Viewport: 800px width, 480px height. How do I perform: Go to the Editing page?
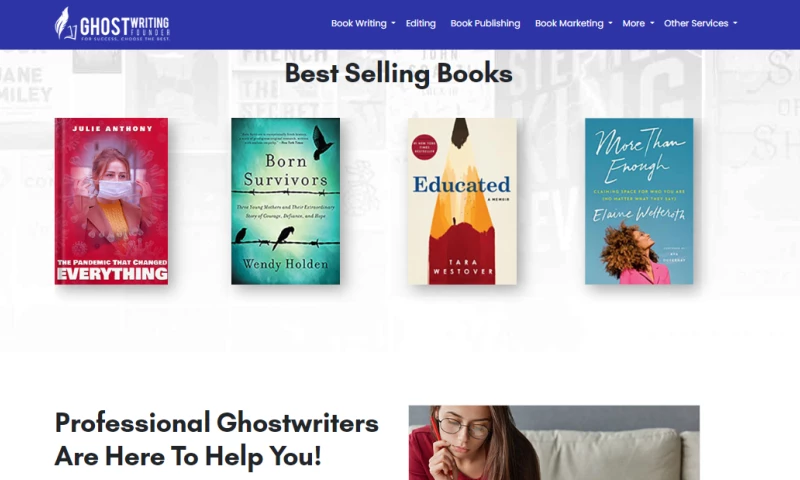click(x=420, y=23)
